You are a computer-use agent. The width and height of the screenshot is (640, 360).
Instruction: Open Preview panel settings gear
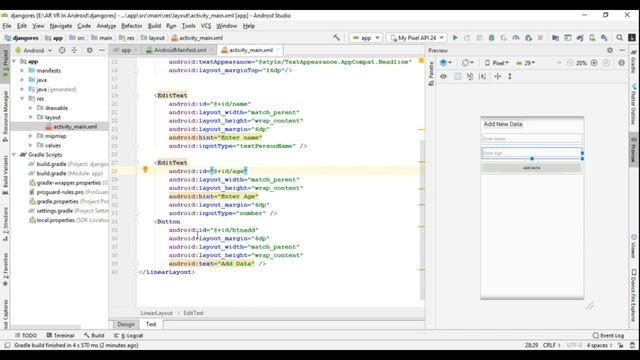click(x=610, y=50)
